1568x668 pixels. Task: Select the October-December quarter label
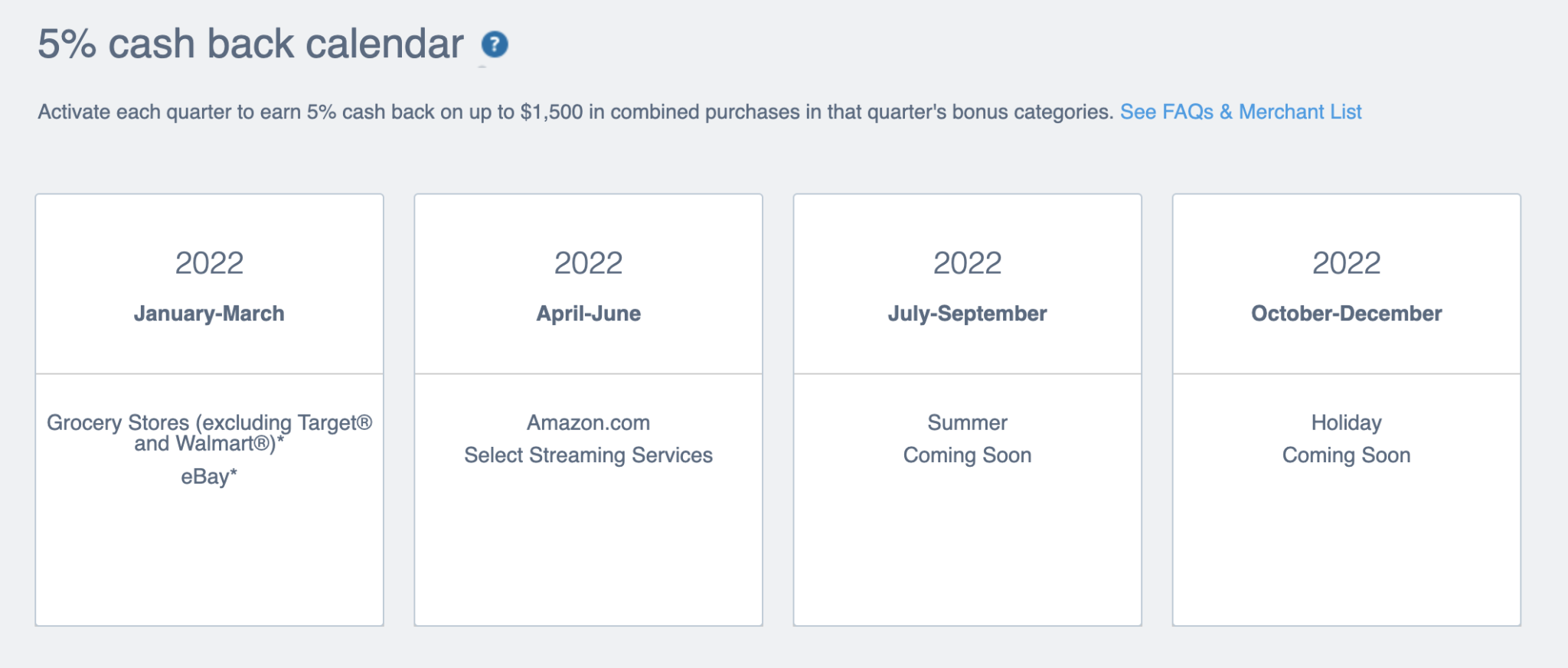(1346, 314)
